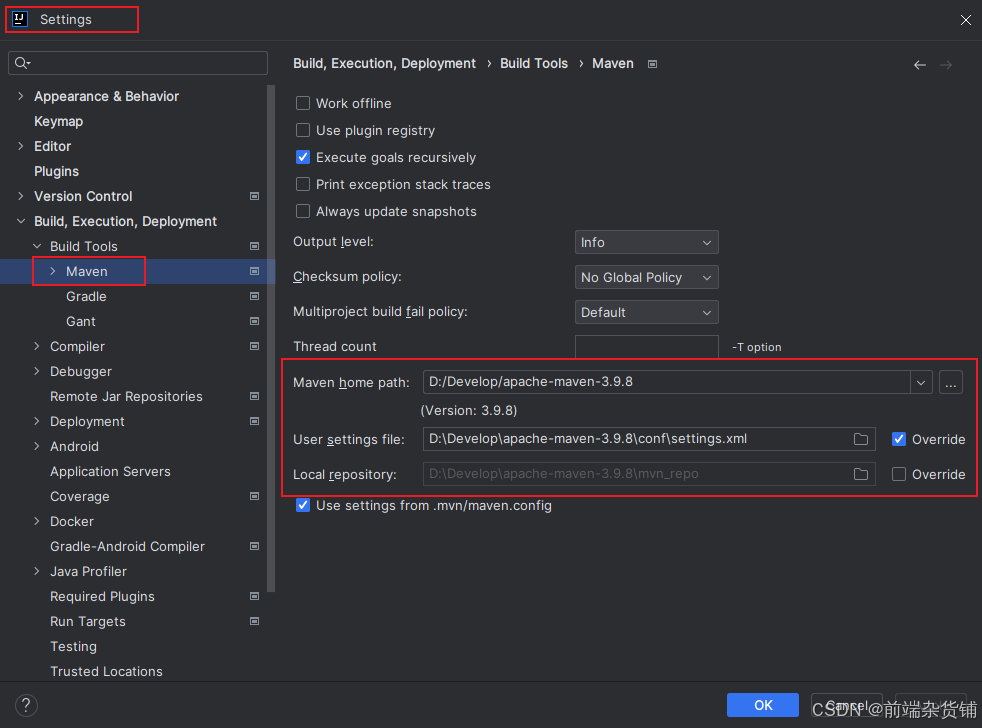The width and height of the screenshot is (982, 728).
Task: Select Gradle under Build Tools
Action: pos(86,296)
